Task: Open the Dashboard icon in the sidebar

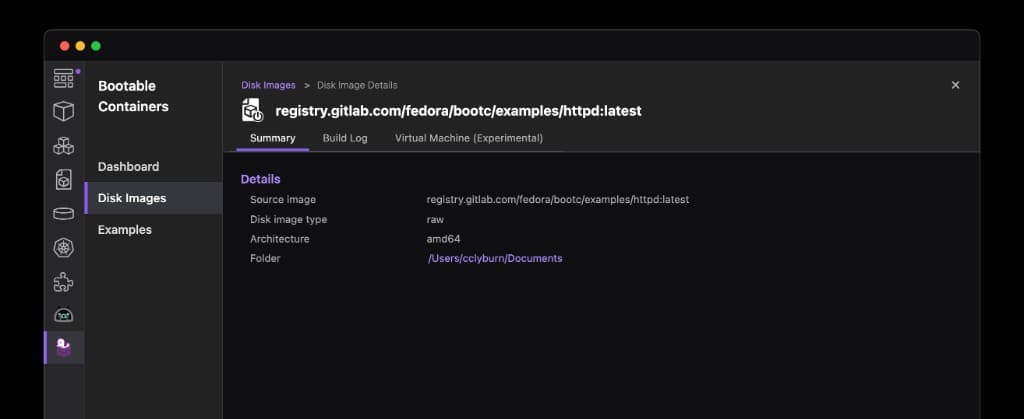Action: (63, 79)
